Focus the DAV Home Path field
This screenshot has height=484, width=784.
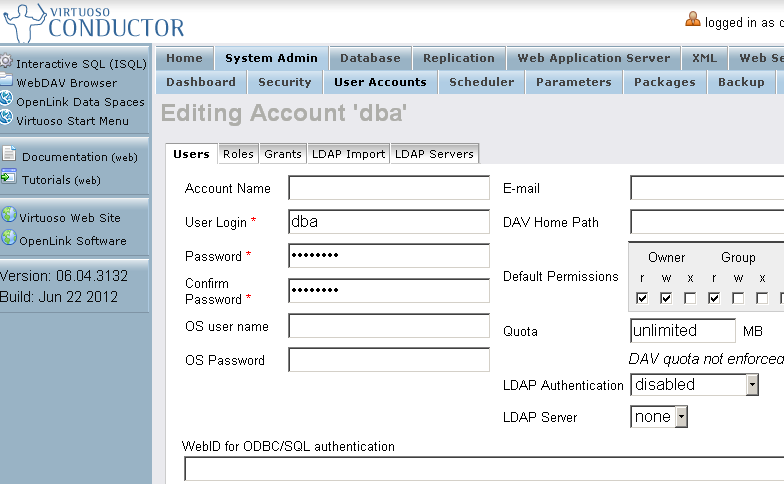point(707,222)
